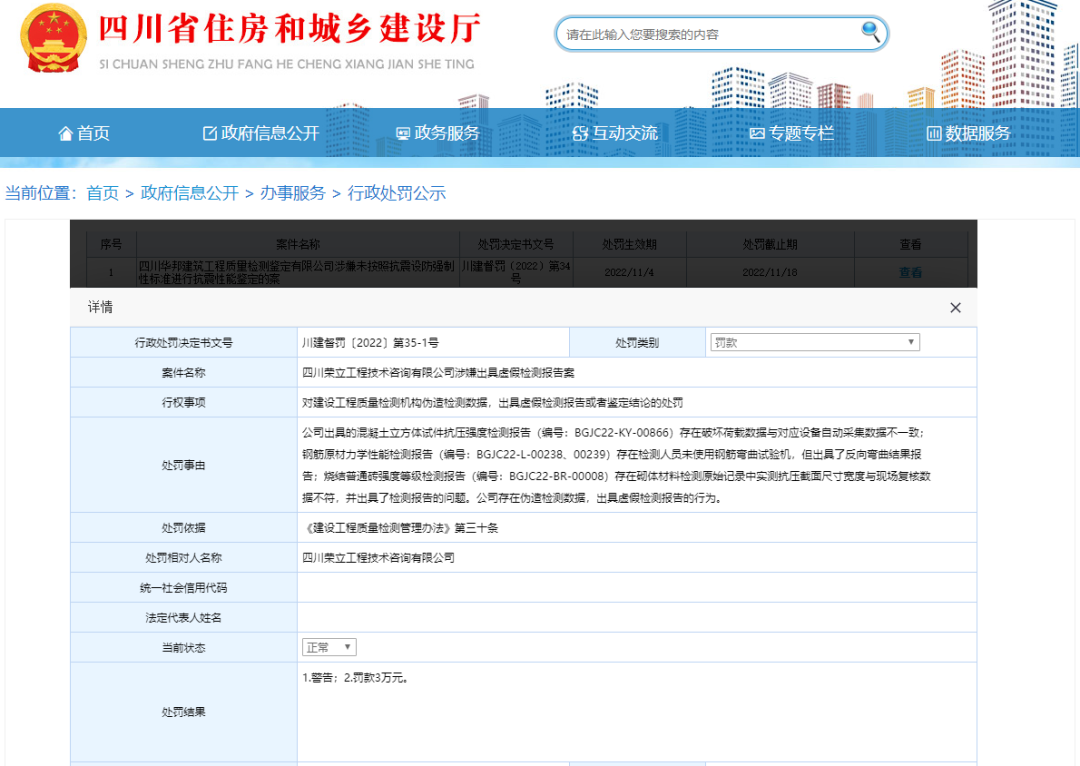1080x766 pixels.
Task: Click the 处罚事由 paragraph text
Action: [616, 465]
